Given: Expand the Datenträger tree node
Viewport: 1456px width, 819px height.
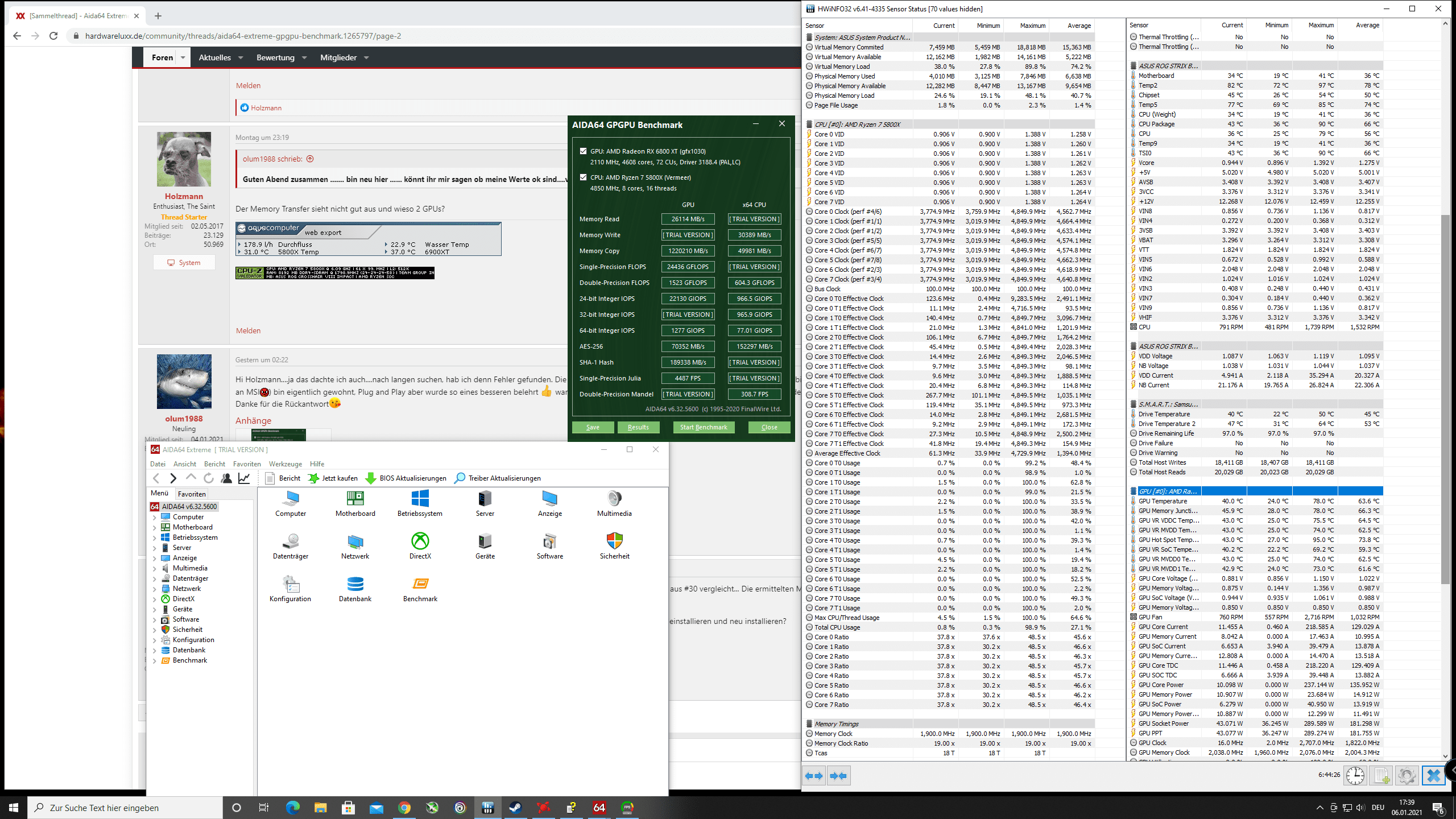Looking at the screenshot, I should point(155,578).
